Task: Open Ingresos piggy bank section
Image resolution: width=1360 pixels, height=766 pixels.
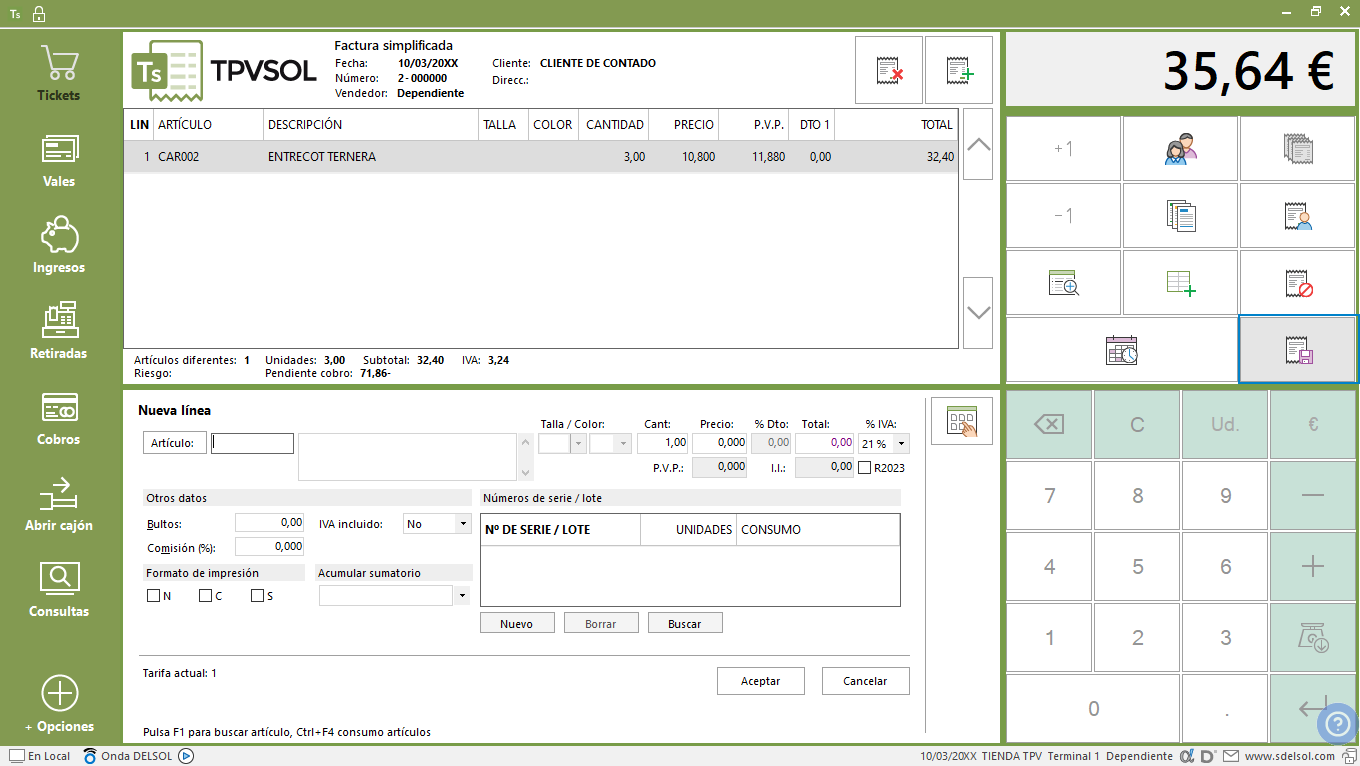Action: (x=59, y=246)
